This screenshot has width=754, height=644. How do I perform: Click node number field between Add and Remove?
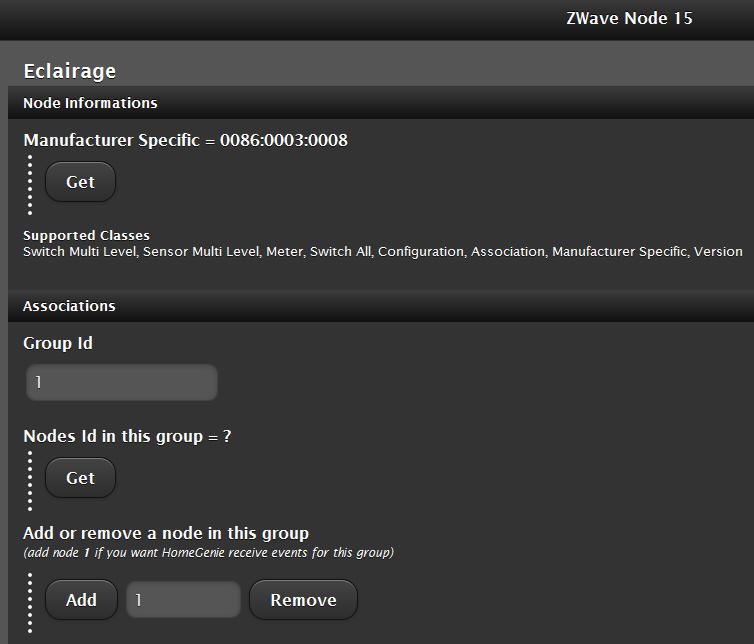[x=183, y=600]
